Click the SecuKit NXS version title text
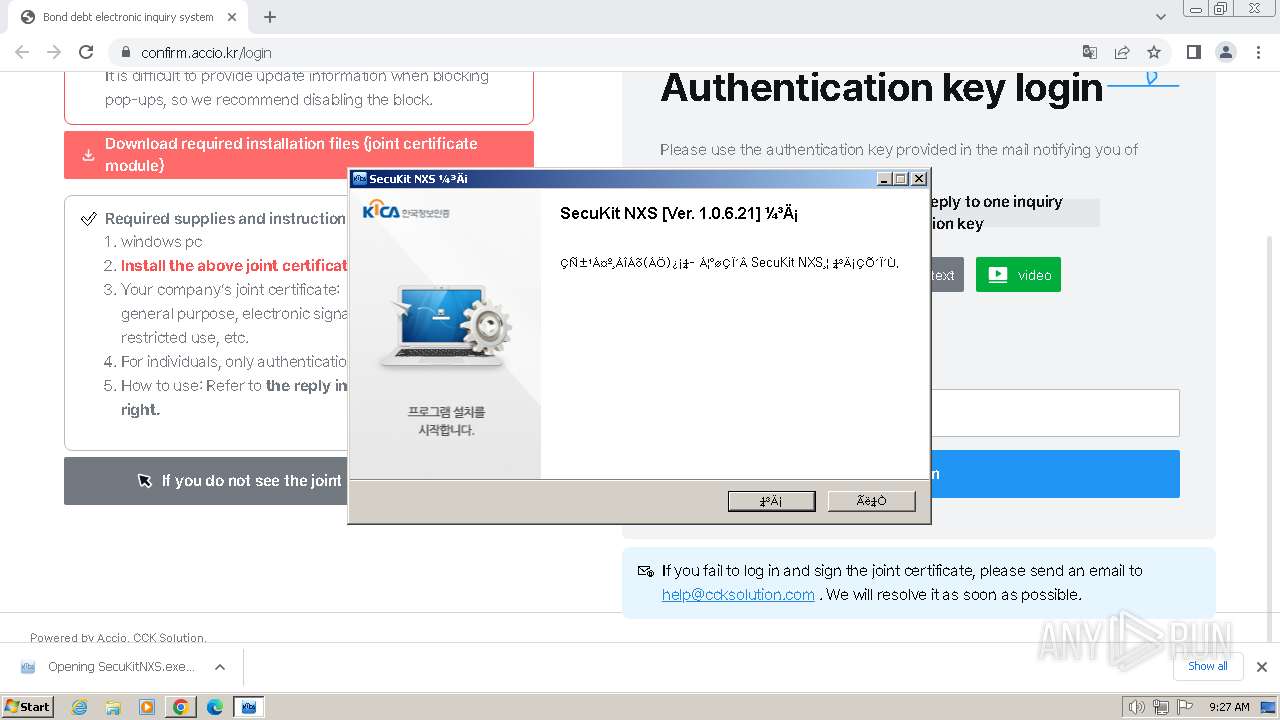1280x720 pixels. 678,214
